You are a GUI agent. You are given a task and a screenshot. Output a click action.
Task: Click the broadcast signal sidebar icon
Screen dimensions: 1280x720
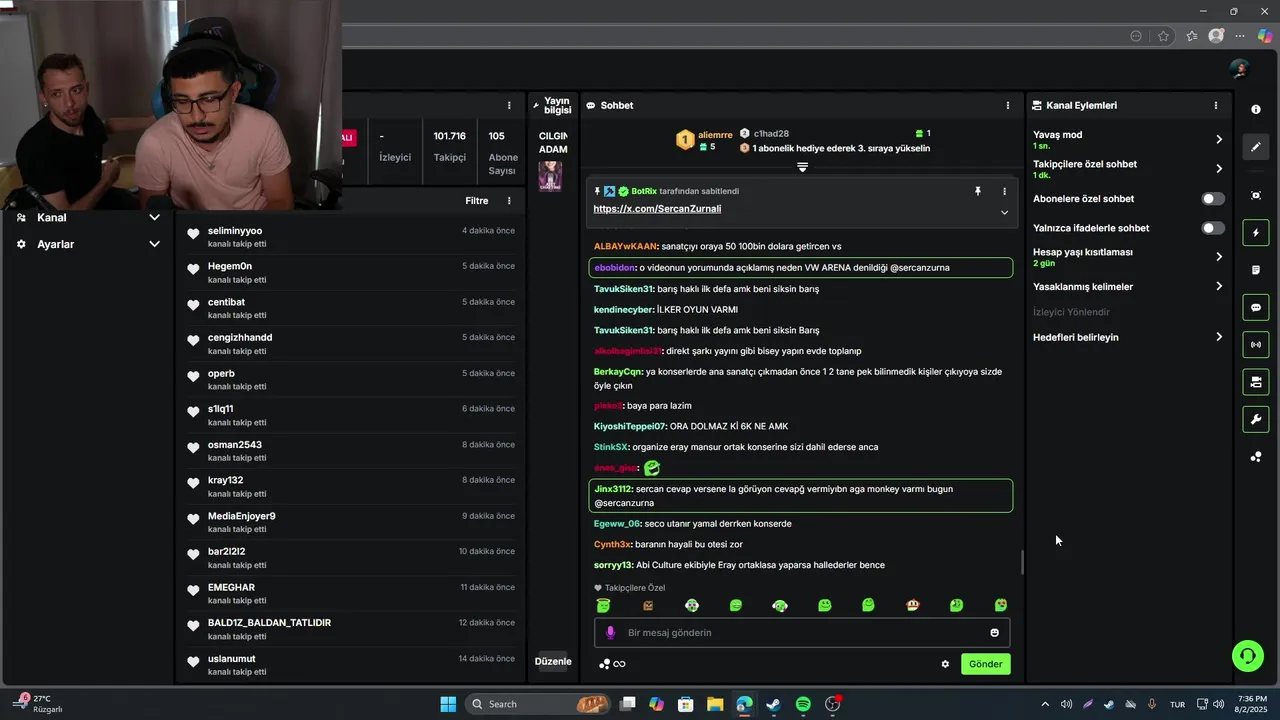tap(1256, 345)
